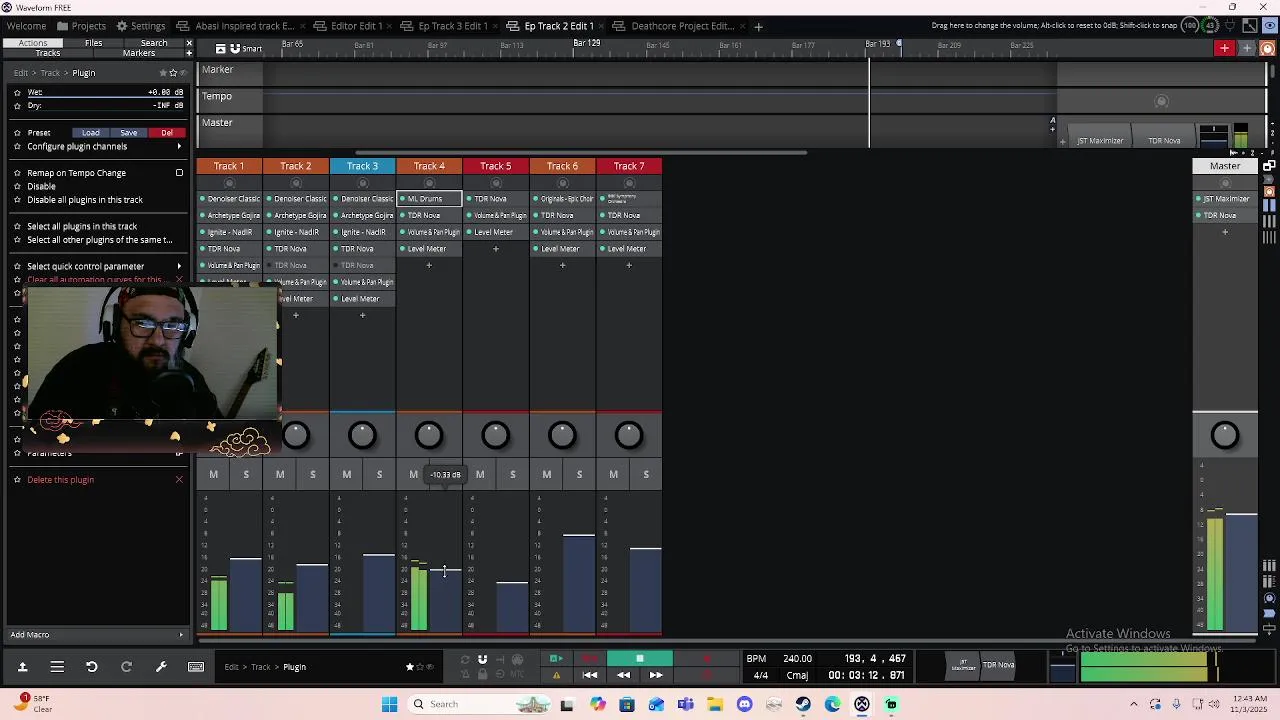Viewport: 1280px width, 720px height.
Task: Click the grey plus button beside red plus
Action: pos(1248,48)
